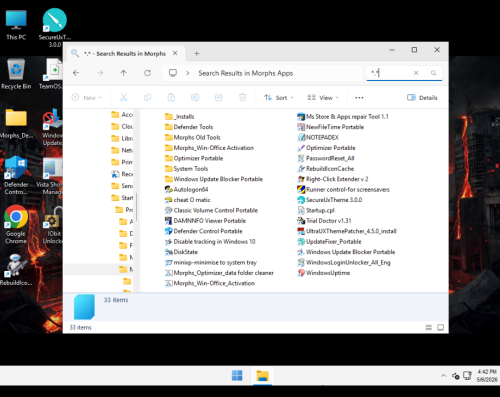This screenshot has width=500, height=397.
Task: Click the Cut toolbar icon
Action: tap(124, 97)
